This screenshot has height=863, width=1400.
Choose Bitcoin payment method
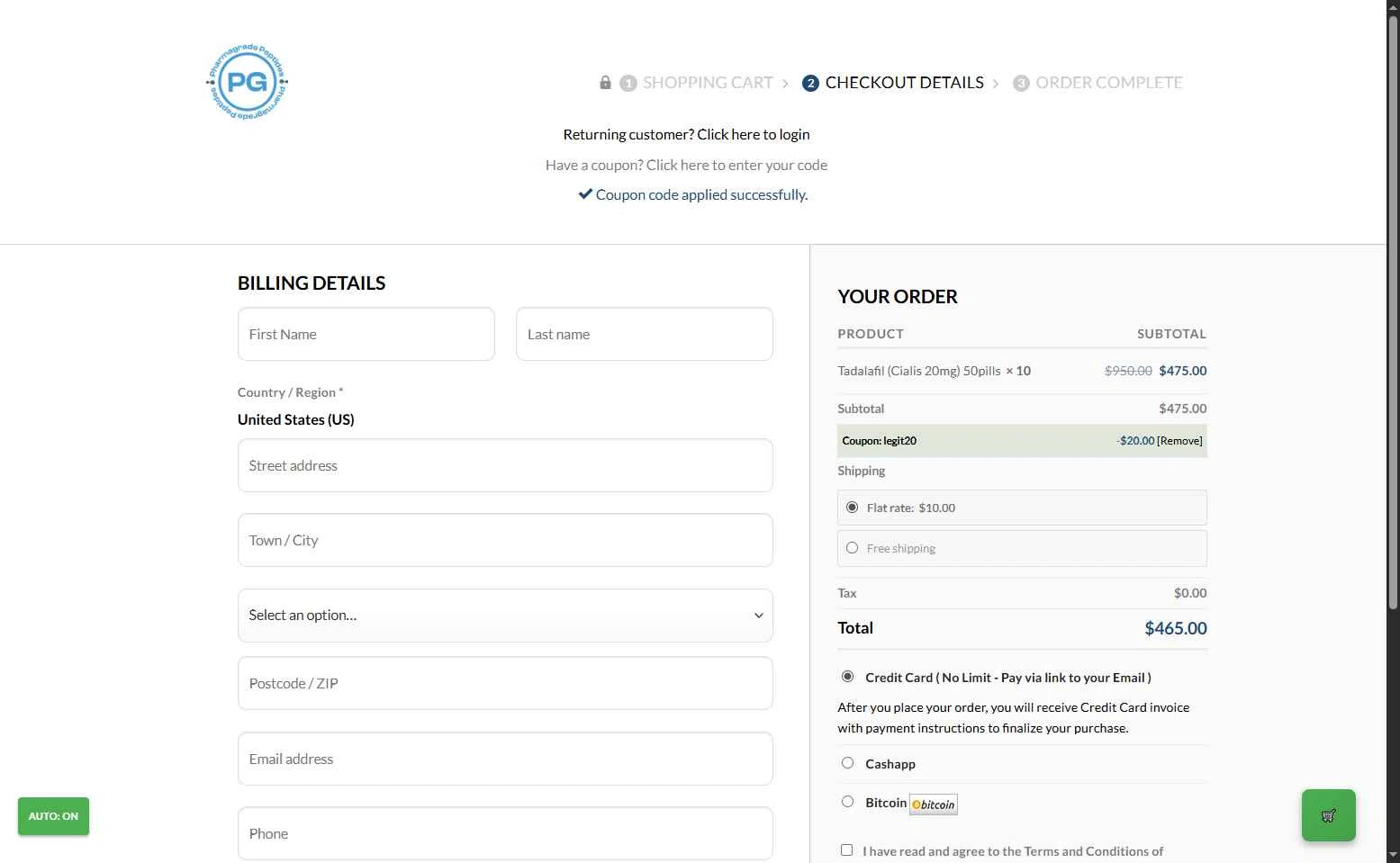[847, 802]
